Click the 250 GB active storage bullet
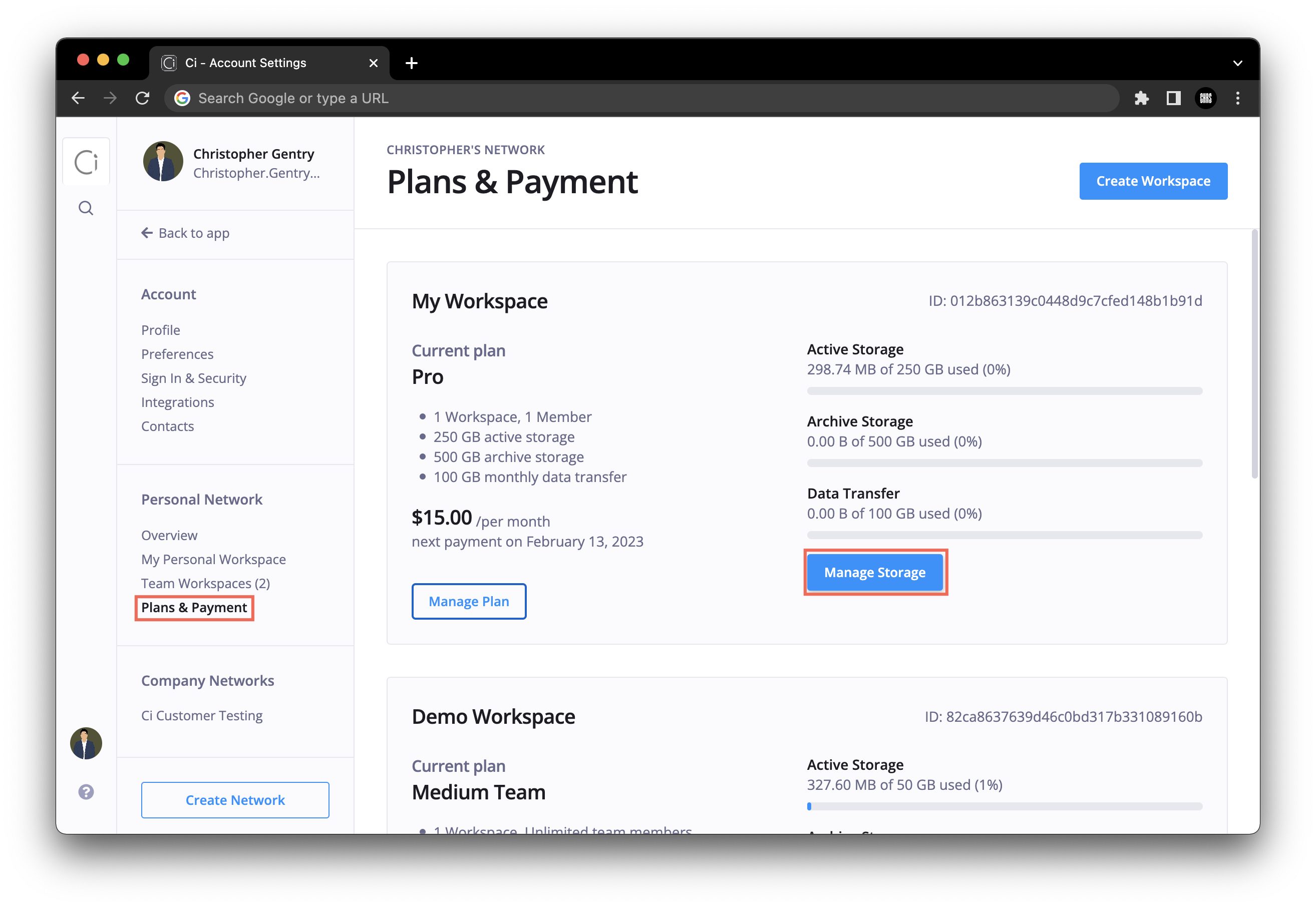 (x=504, y=437)
